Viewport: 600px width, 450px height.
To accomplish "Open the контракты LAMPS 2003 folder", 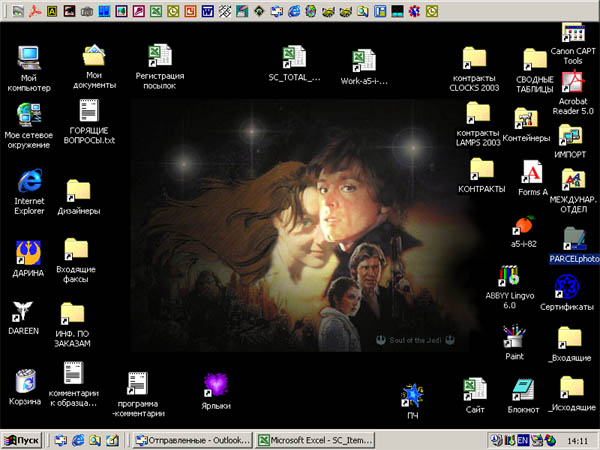I will point(478,113).
